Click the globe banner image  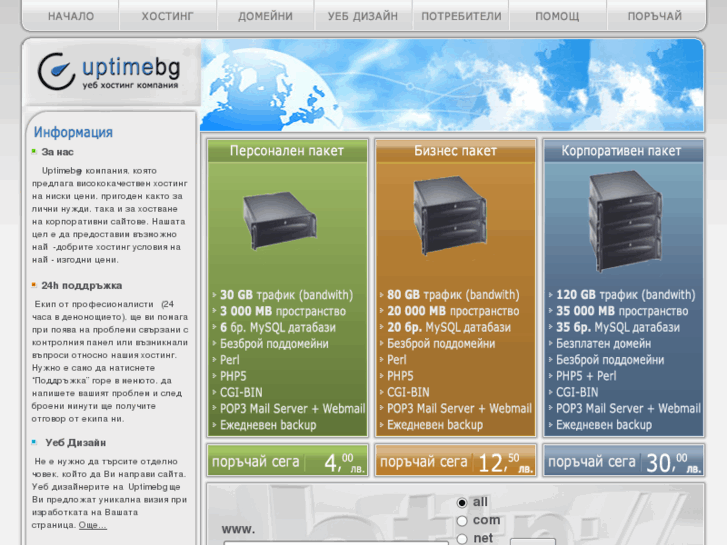pos(452,85)
